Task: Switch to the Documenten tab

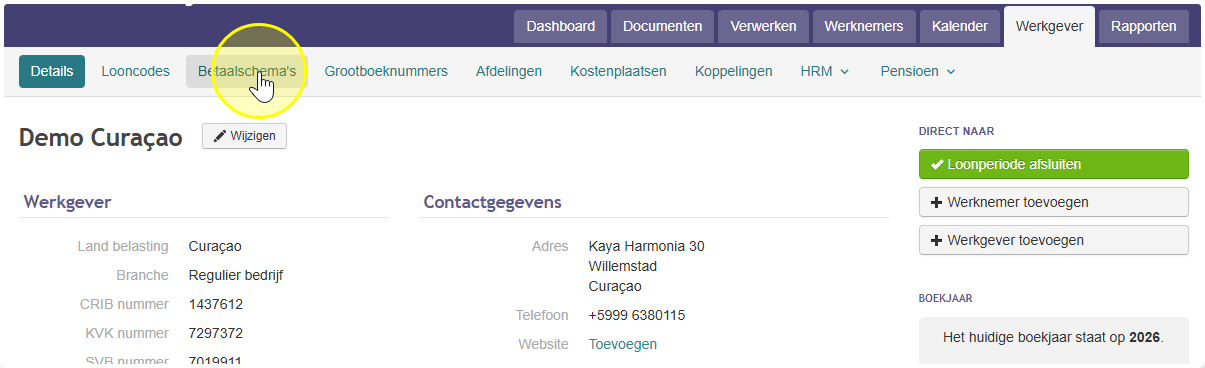Action: 662,26
